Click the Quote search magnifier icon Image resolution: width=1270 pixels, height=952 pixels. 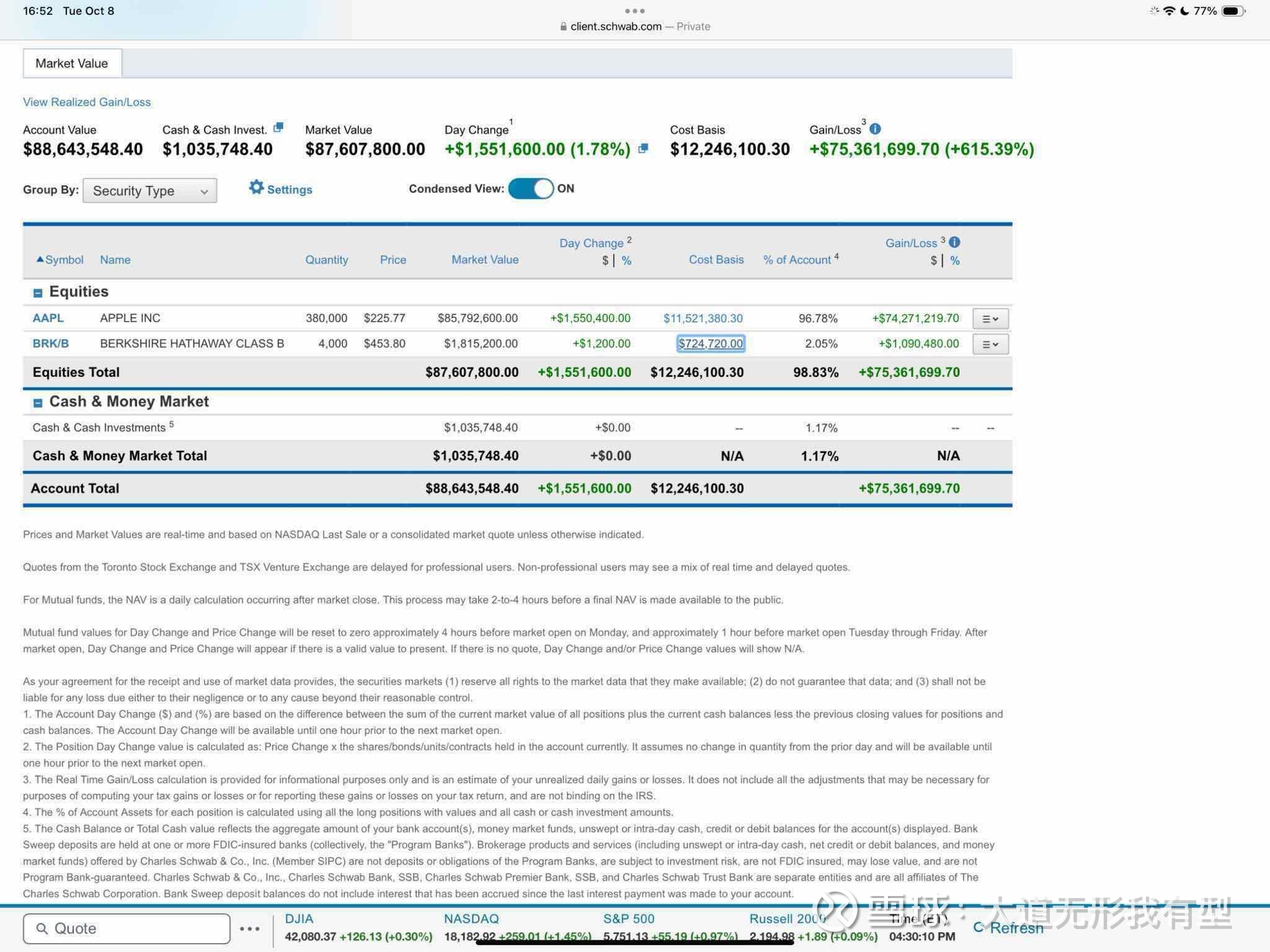[42, 928]
